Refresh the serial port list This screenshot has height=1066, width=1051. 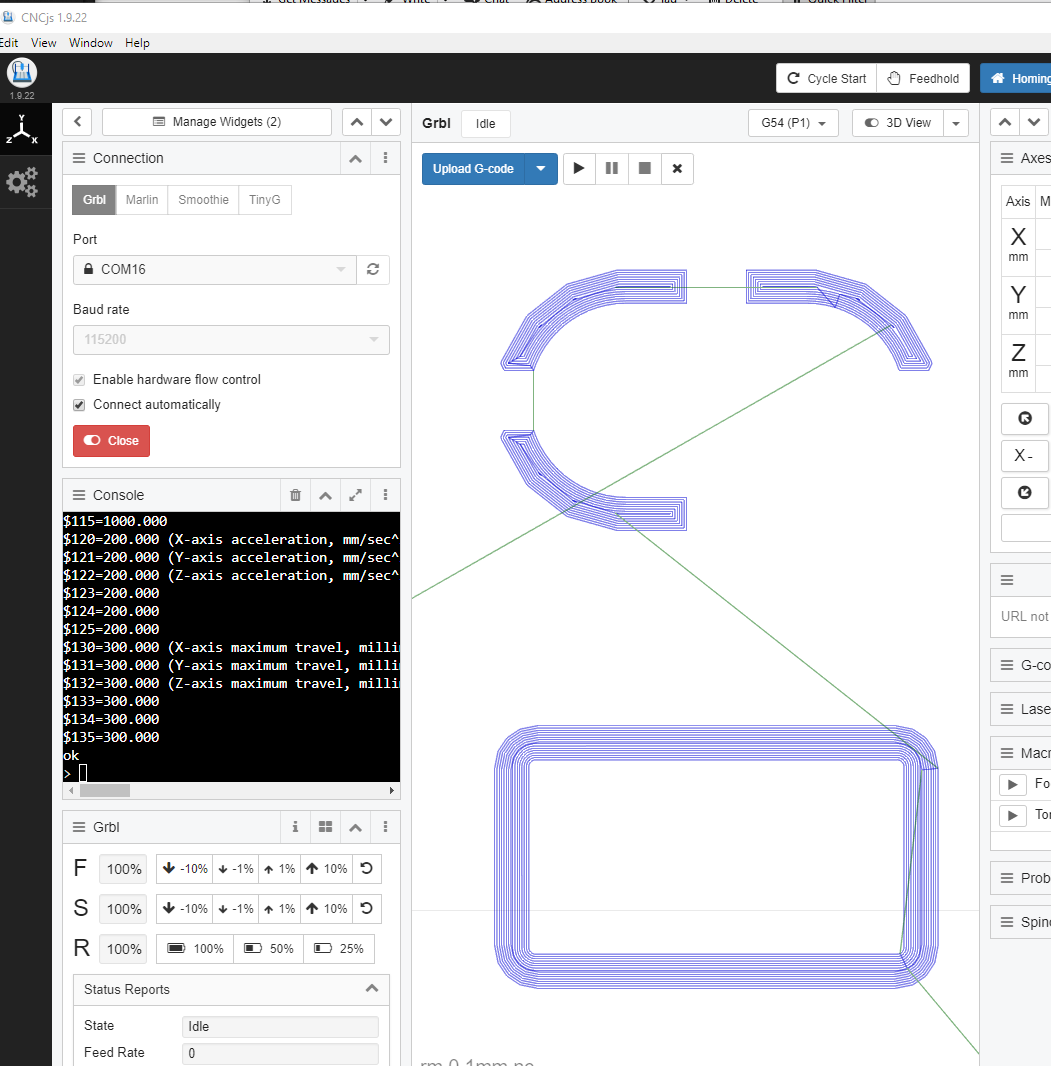373,269
